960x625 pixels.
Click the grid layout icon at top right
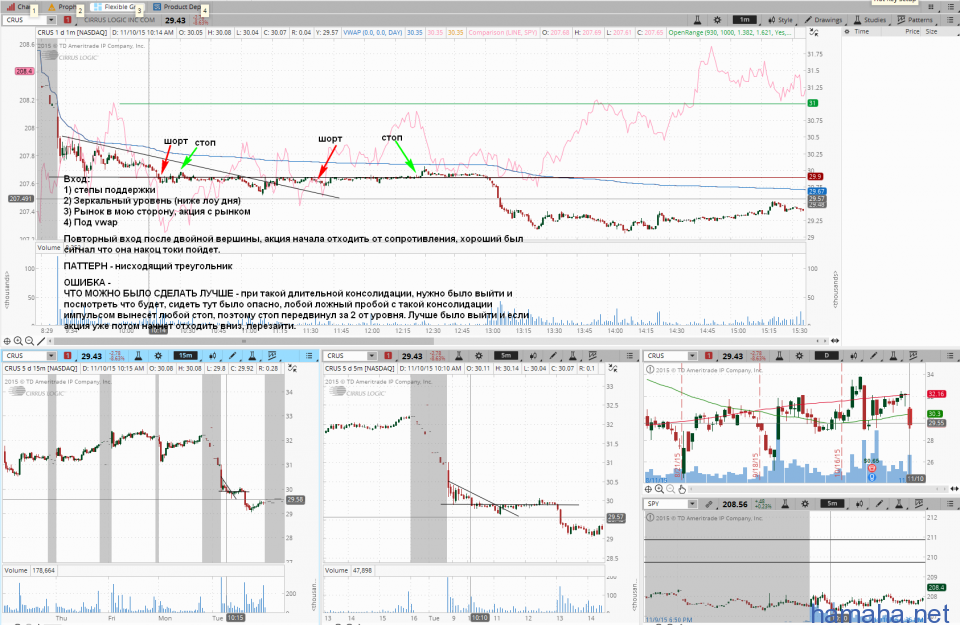[931, 7]
